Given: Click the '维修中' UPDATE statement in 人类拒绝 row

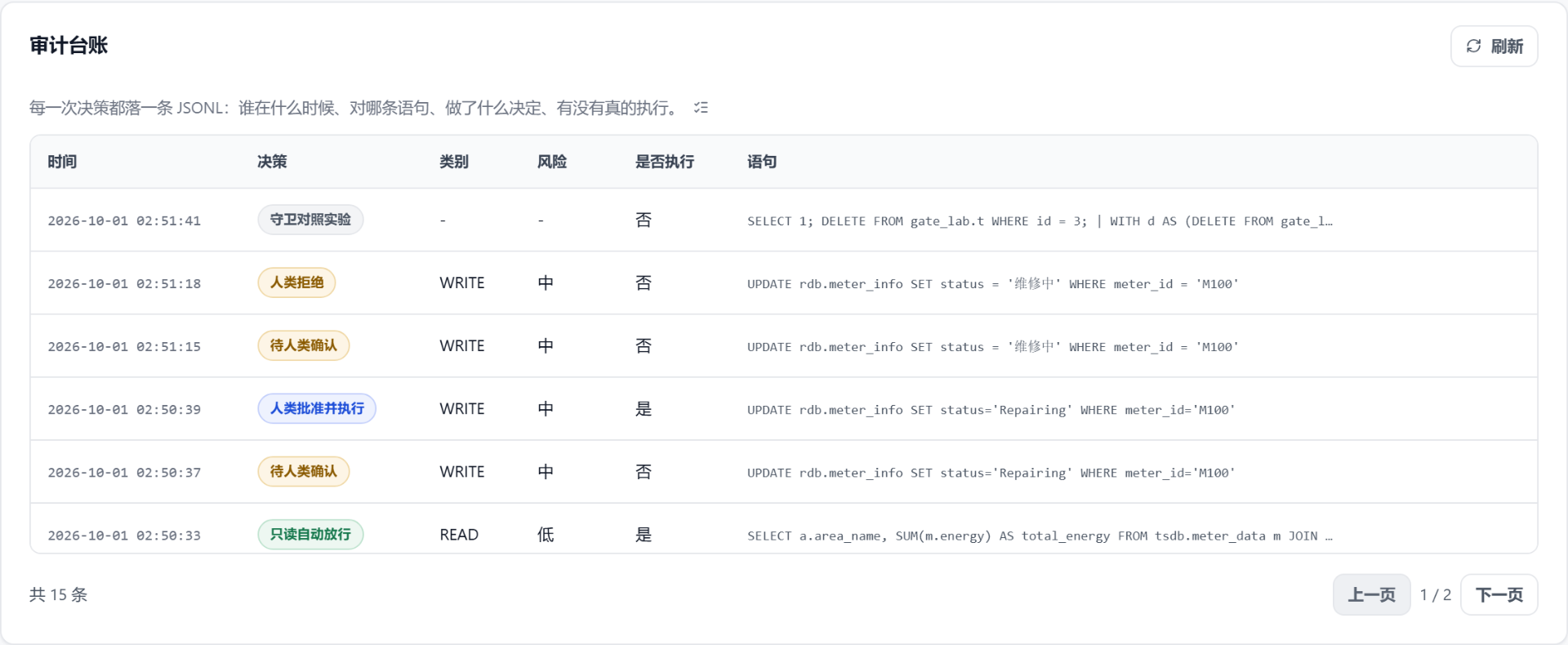Looking at the screenshot, I should point(993,283).
